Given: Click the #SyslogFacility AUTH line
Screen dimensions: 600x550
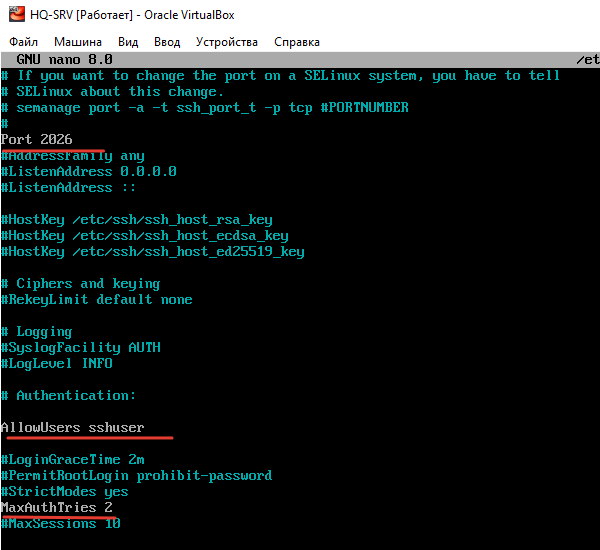Looking at the screenshot, I should [80, 347].
